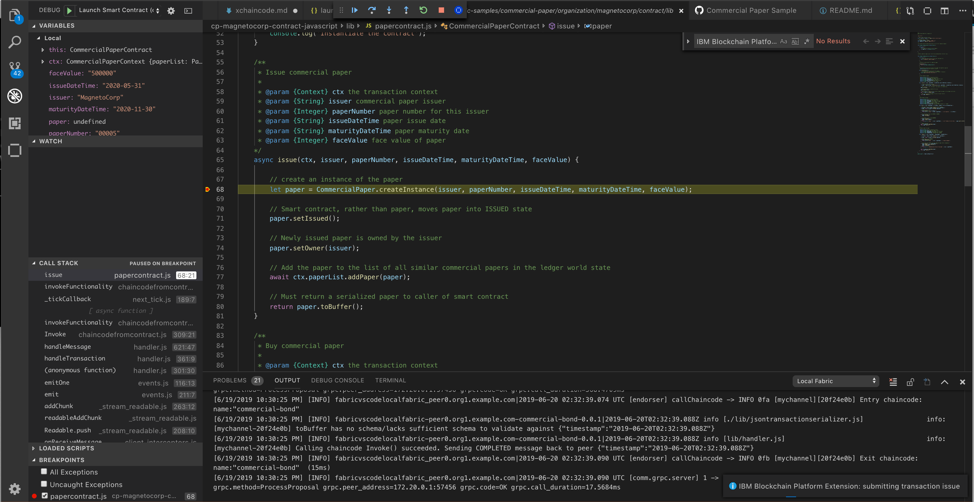Expand the LOADED SCRIPTS section
Image resolution: width=974 pixels, height=502 pixels.
(115, 448)
